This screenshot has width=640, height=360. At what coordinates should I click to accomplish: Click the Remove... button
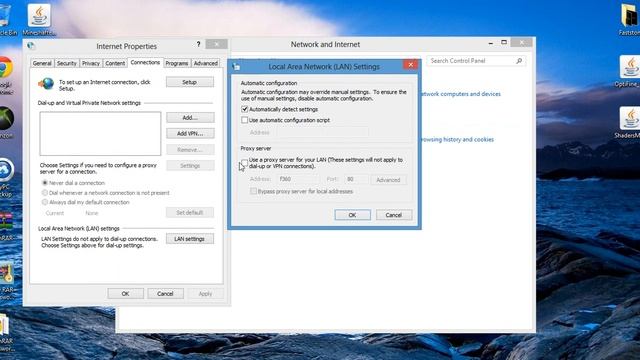pyautogui.click(x=190, y=150)
